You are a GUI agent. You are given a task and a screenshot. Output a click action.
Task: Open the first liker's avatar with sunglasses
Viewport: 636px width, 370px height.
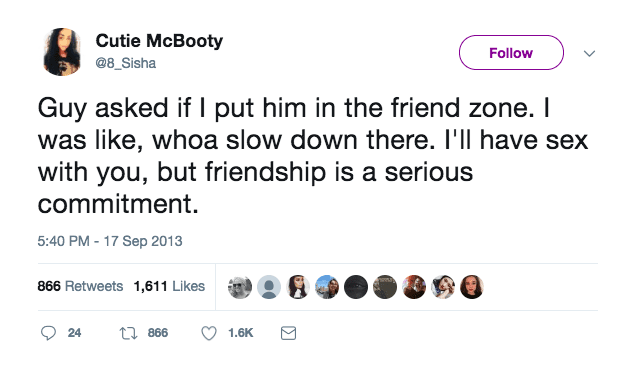(x=240, y=287)
